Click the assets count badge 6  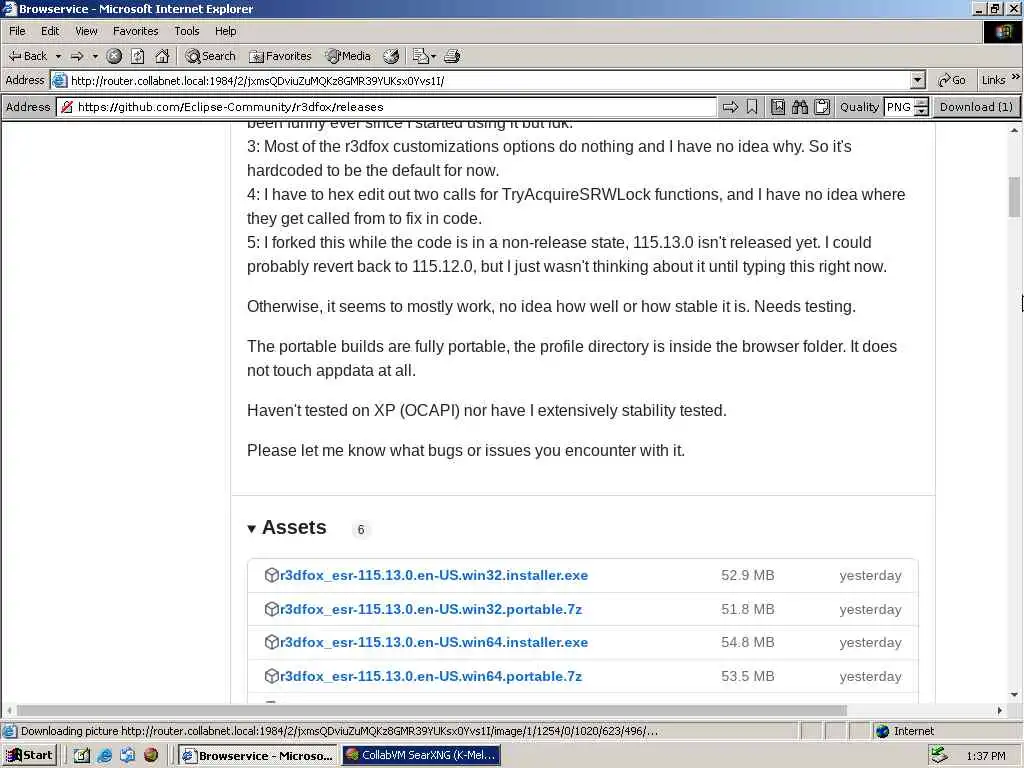tap(360, 530)
